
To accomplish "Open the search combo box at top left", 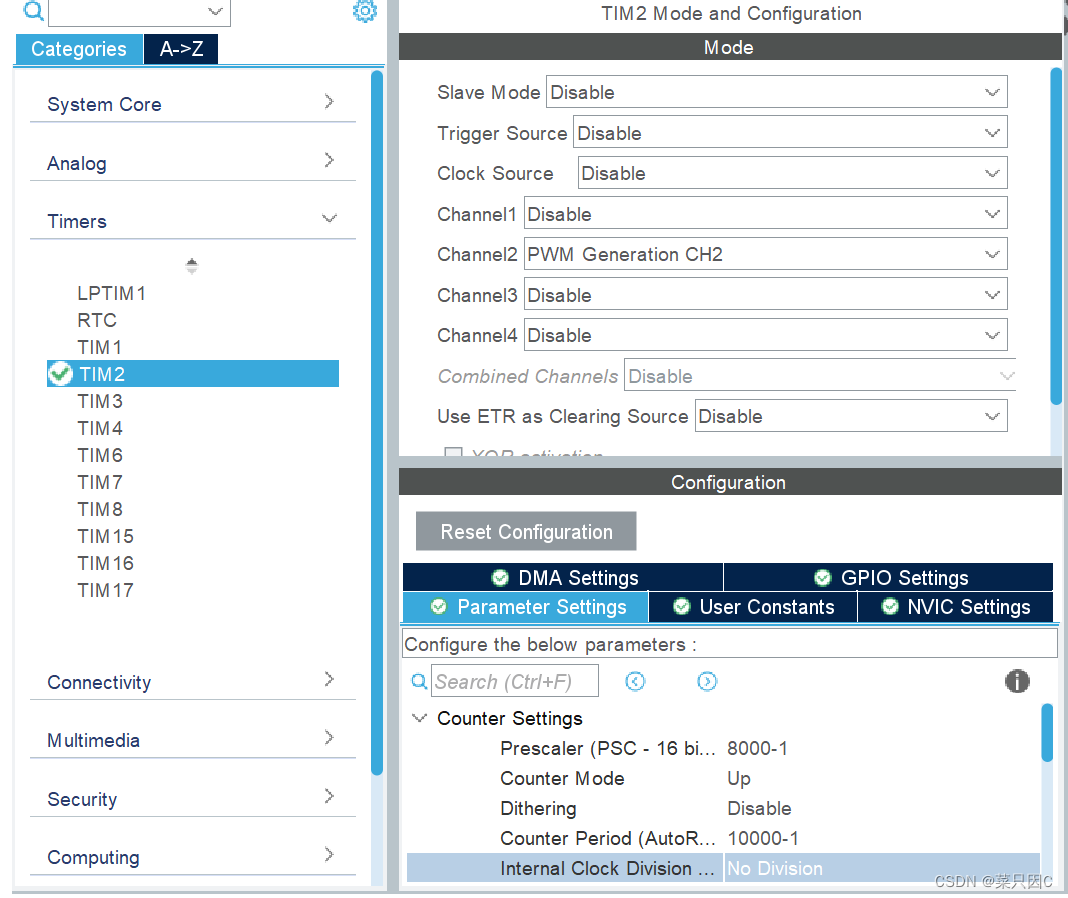I will [x=140, y=12].
